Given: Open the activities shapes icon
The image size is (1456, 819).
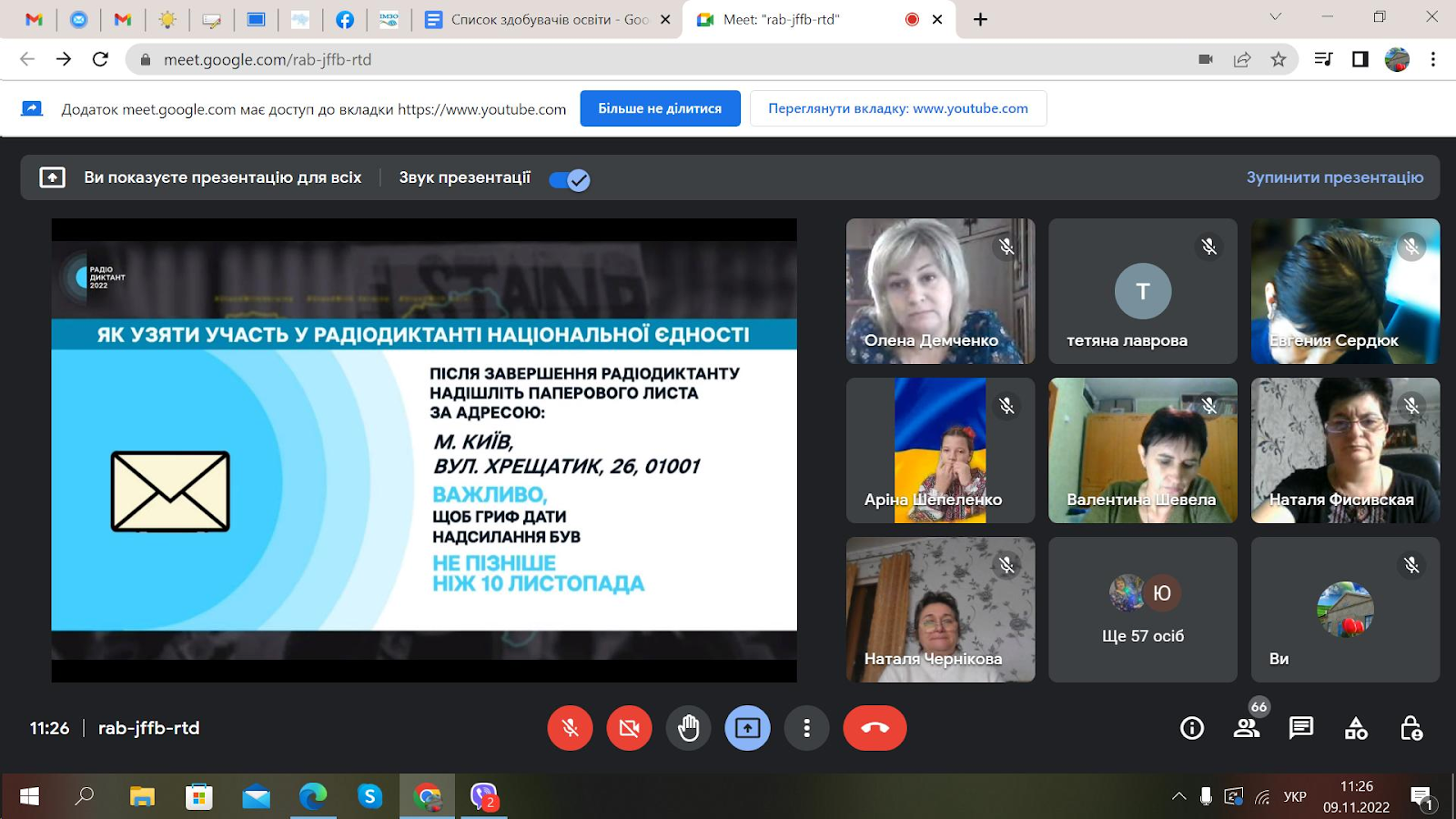Looking at the screenshot, I should point(1356,728).
